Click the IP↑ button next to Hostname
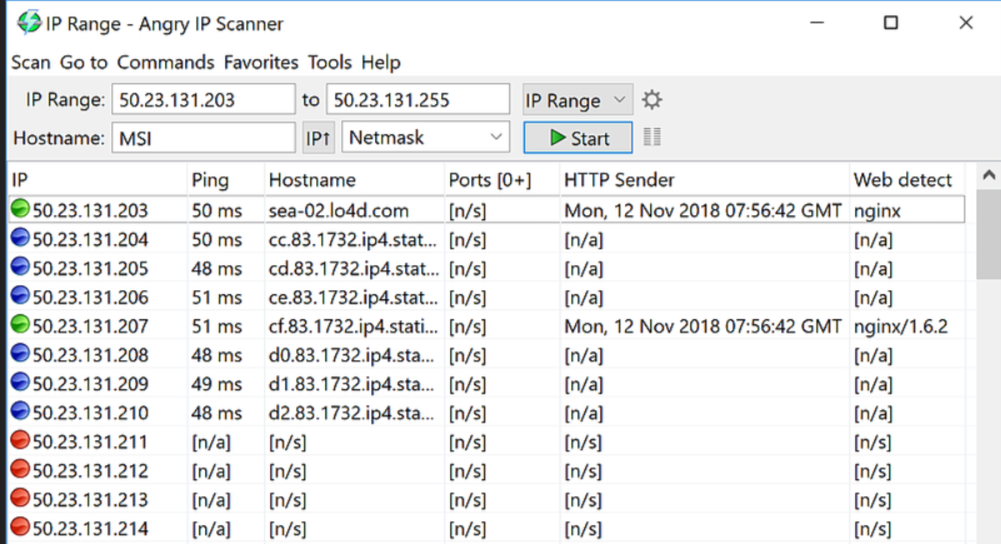The height and width of the screenshot is (544, 1001). pyautogui.click(x=318, y=138)
